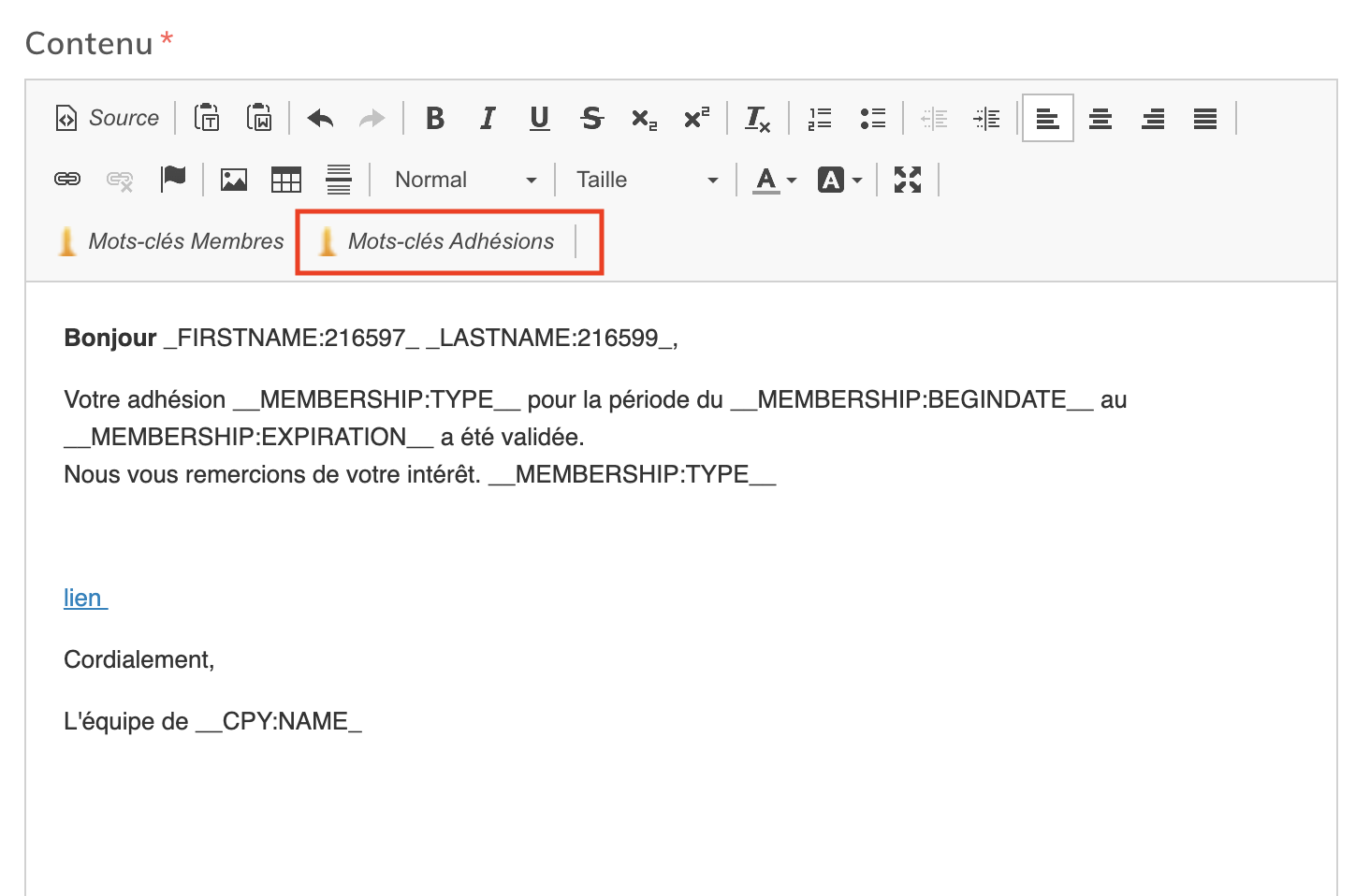Click the Paste from Word icon
The image size is (1370, 896).
point(259,119)
